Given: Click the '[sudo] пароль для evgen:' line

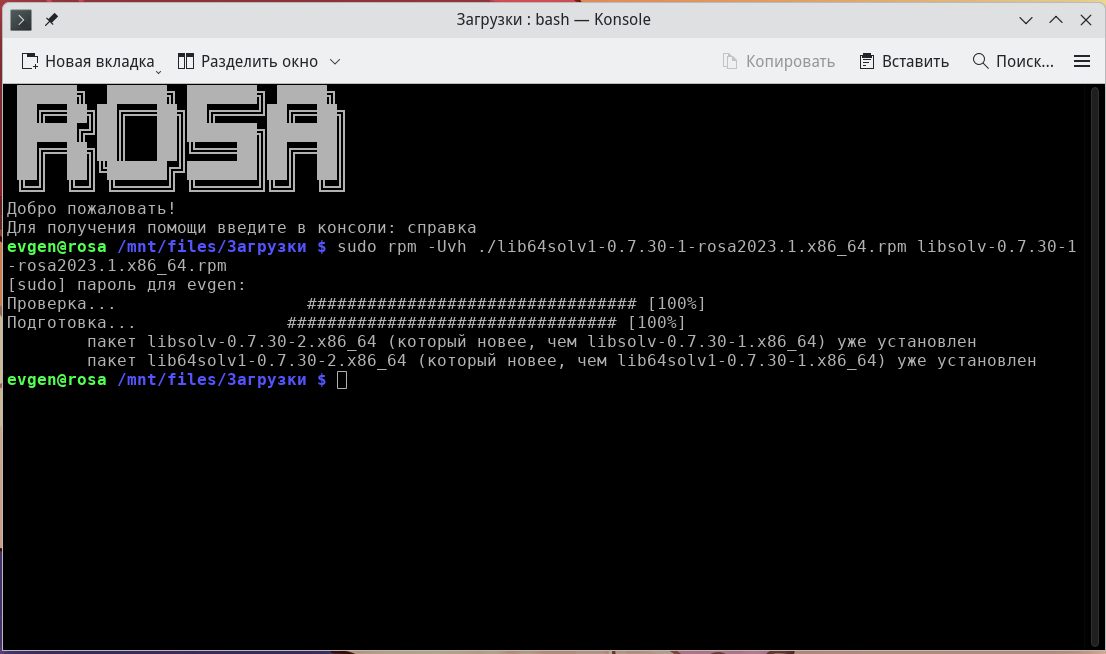Looking at the screenshot, I should tap(126, 285).
